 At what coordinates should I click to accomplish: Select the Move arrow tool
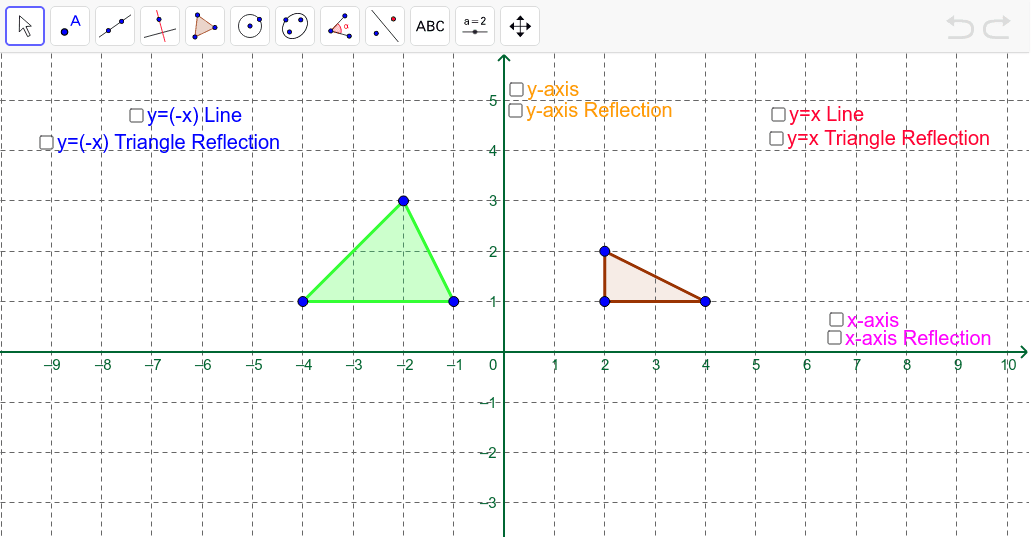[x=25, y=26]
